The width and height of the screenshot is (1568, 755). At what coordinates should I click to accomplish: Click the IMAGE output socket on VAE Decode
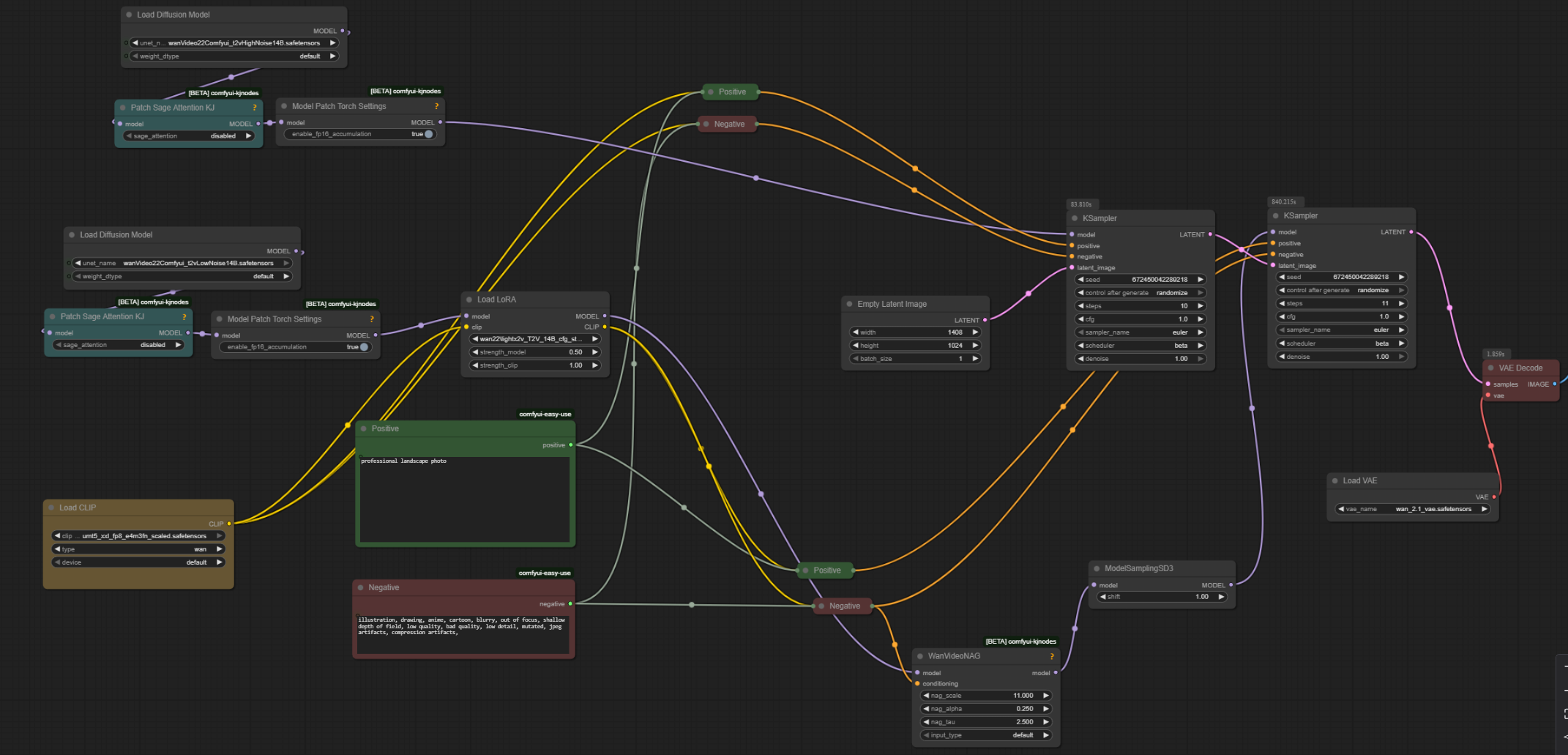pos(1555,384)
